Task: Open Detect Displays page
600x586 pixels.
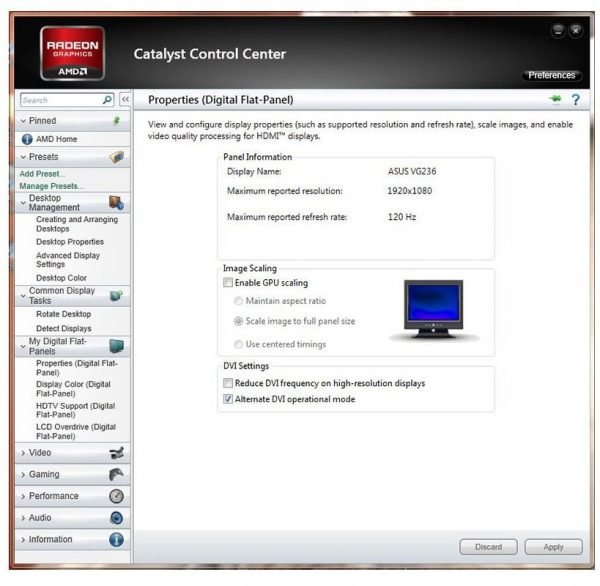Action: pos(64,328)
